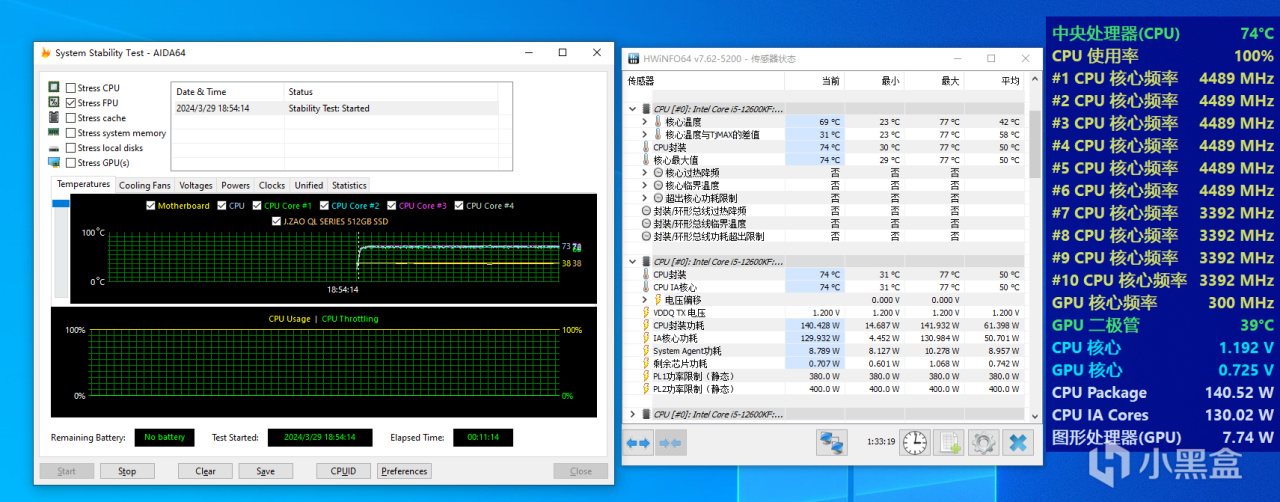Click the Stress cache chip icon
The image size is (1280, 502).
coord(54,118)
